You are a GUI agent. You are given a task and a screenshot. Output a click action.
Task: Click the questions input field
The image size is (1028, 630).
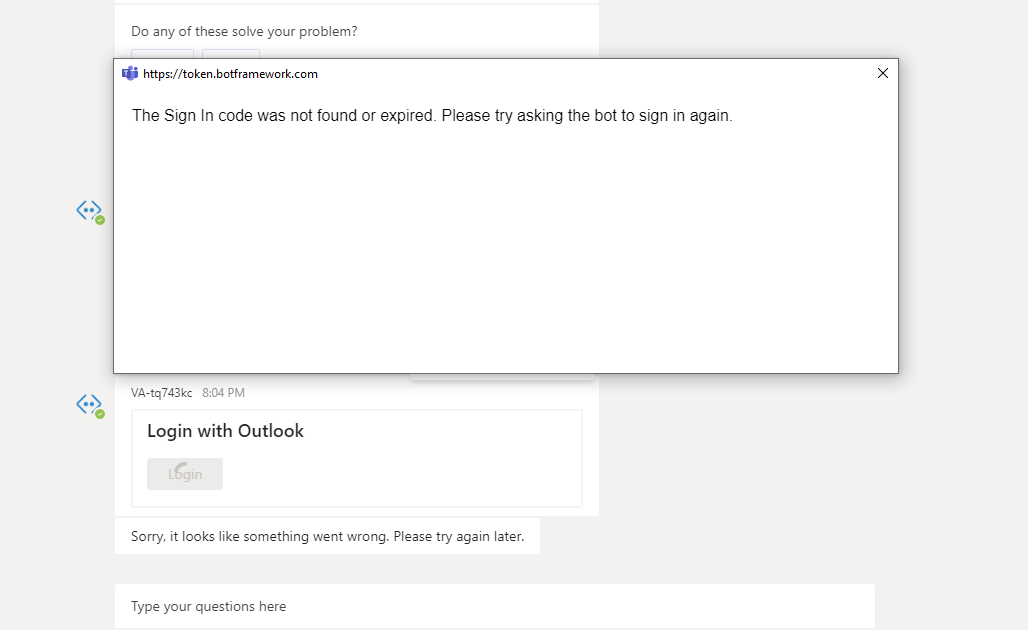pos(494,606)
